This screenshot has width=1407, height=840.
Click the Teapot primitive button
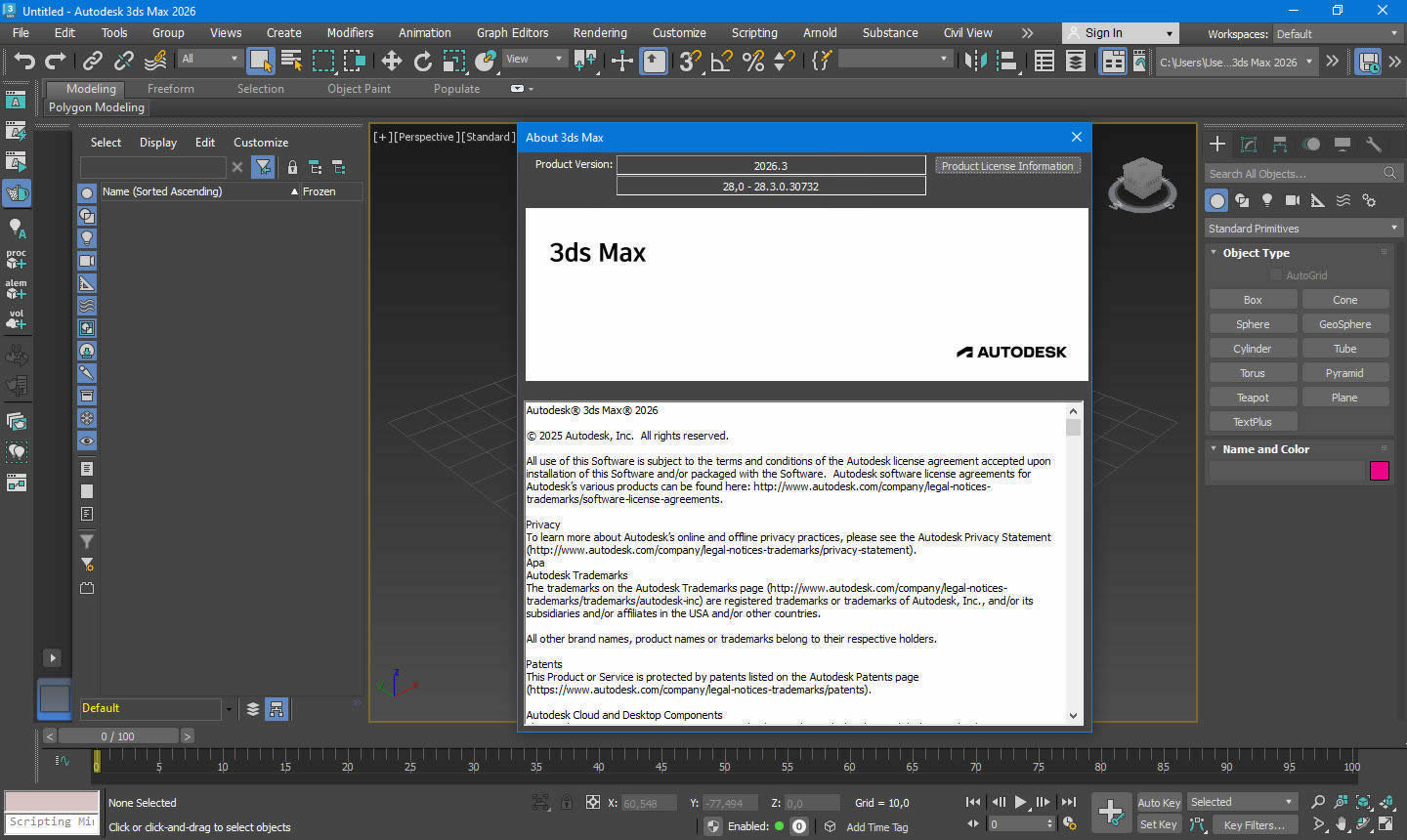(x=1252, y=398)
